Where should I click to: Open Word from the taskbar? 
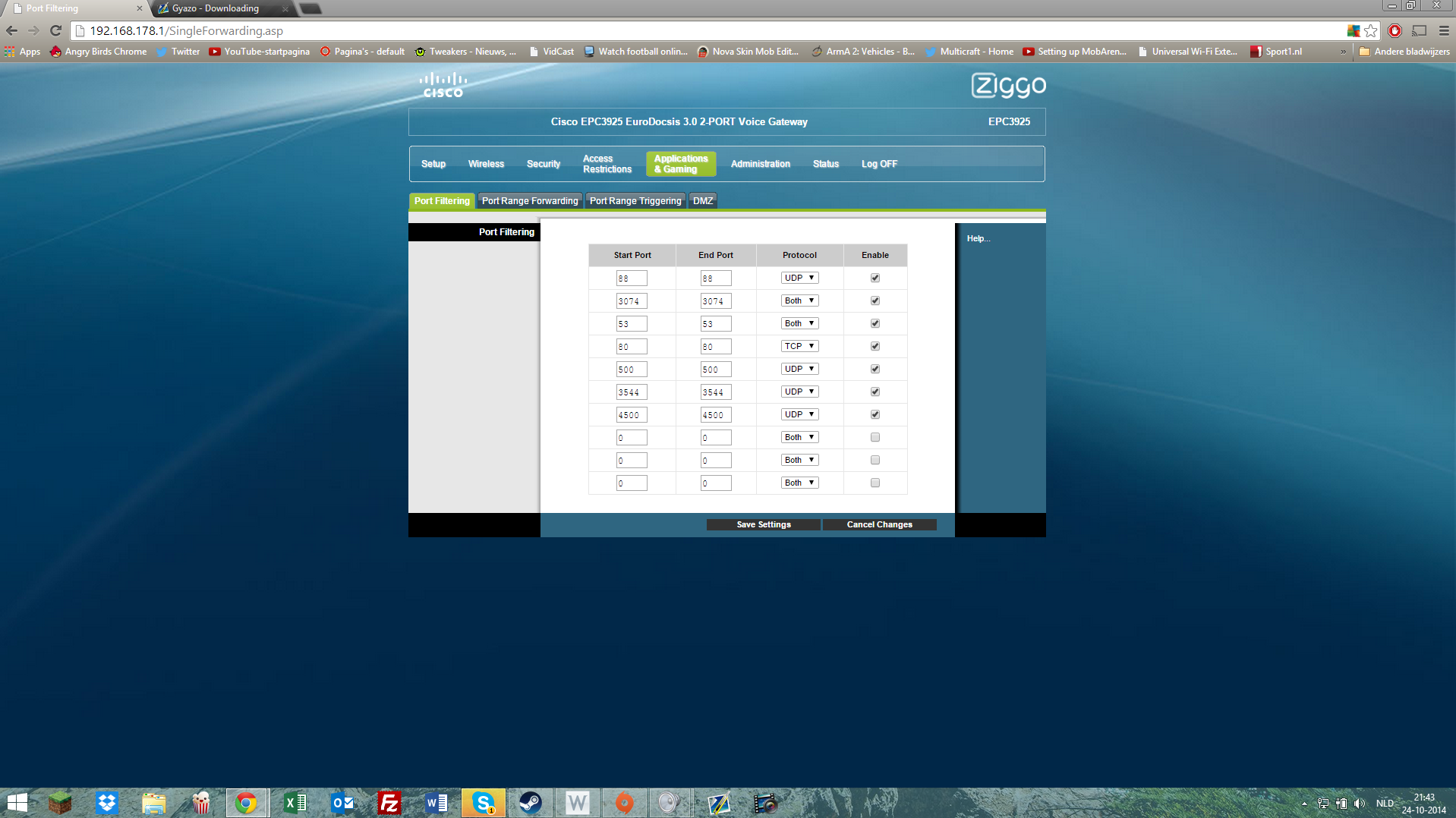click(x=436, y=803)
